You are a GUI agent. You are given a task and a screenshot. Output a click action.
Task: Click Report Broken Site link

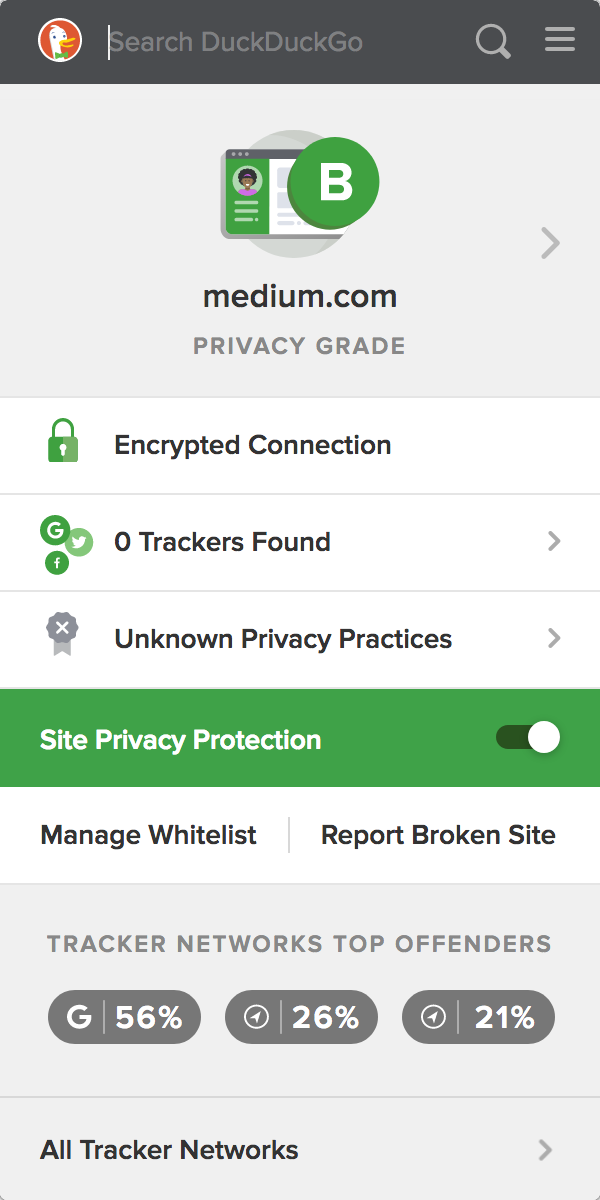[x=438, y=835]
